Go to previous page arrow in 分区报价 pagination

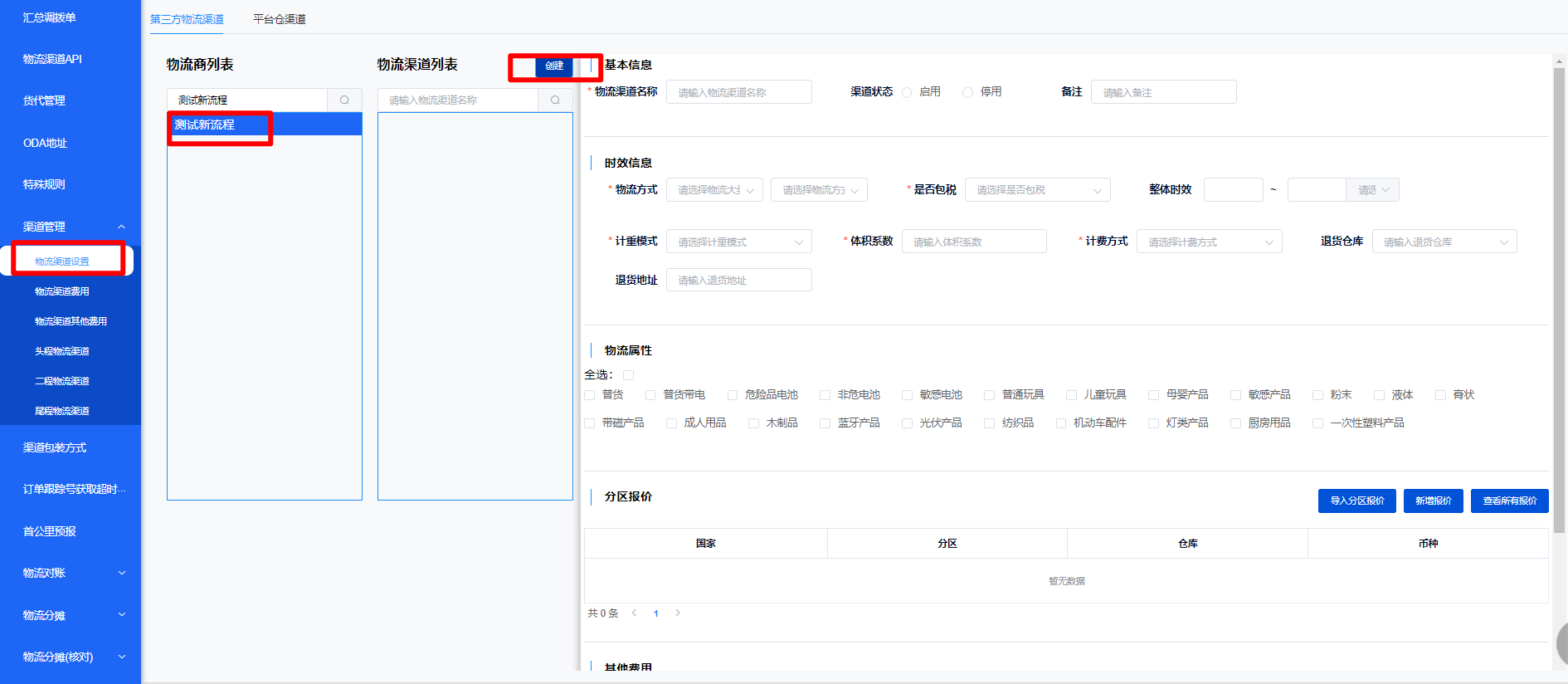click(634, 613)
